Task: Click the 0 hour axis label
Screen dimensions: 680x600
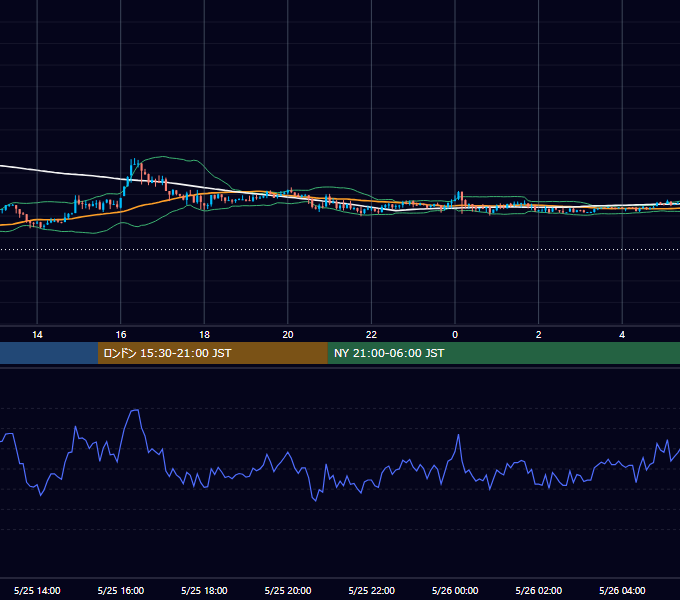Action: (455, 335)
